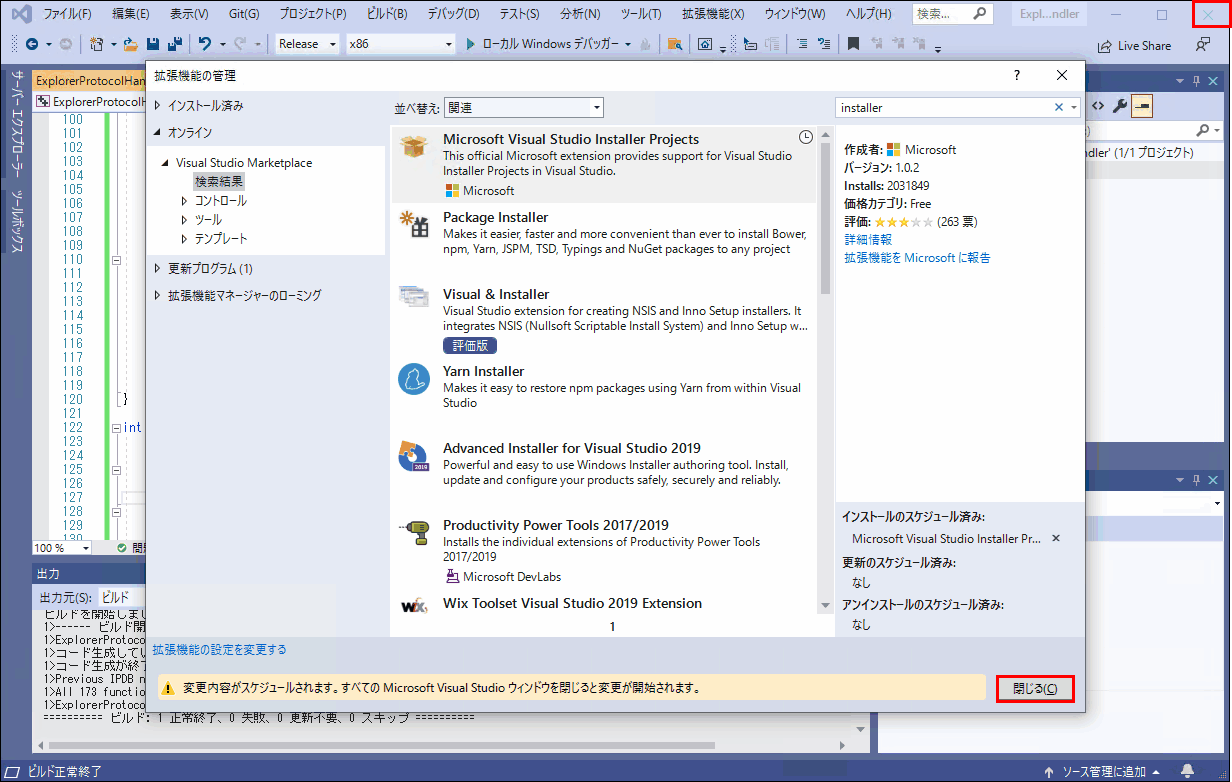Click the title bar search magnifier icon
This screenshot has height=782, width=1232.
pos(980,14)
